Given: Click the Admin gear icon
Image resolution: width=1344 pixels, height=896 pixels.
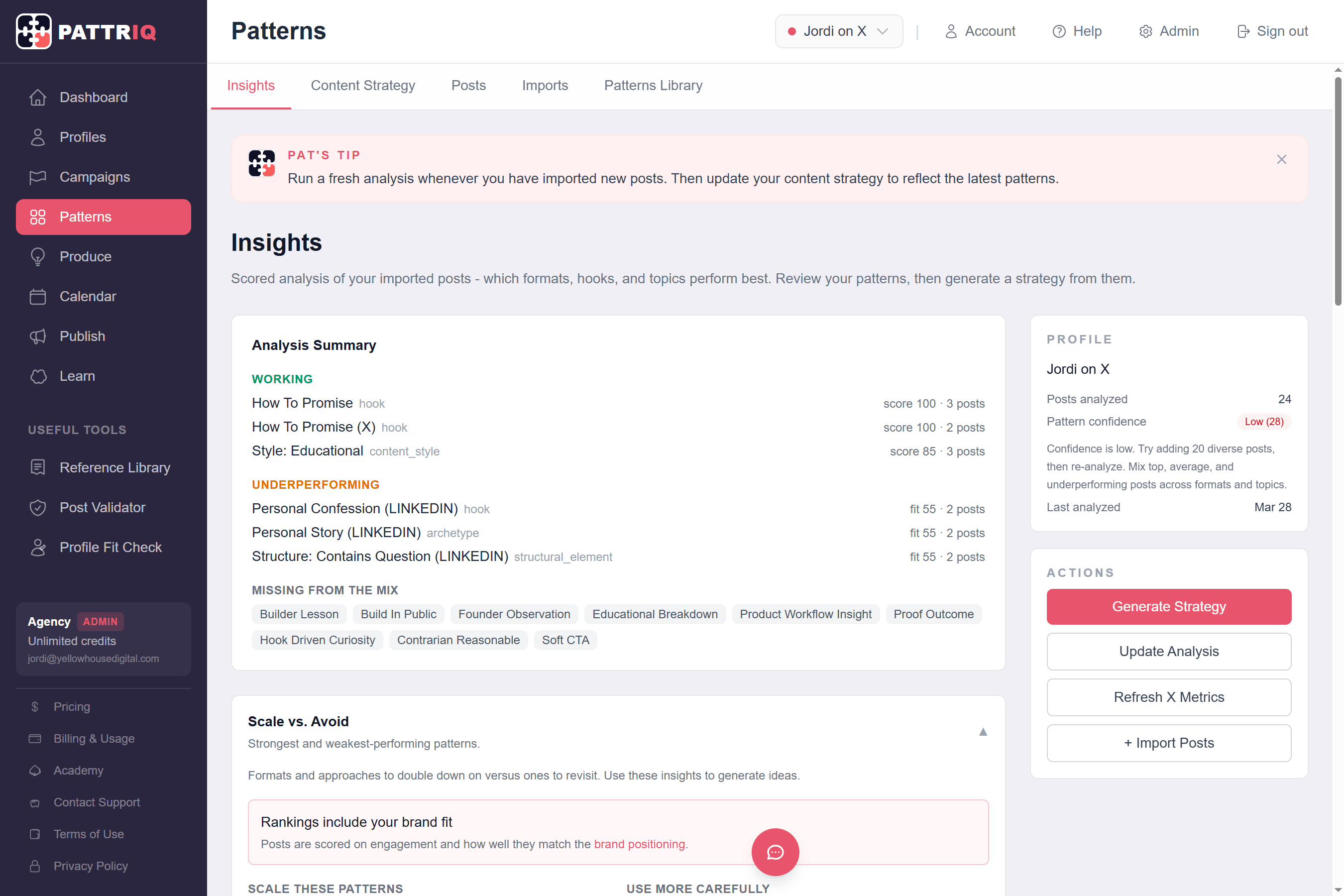Looking at the screenshot, I should click(x=1145, y=31).
